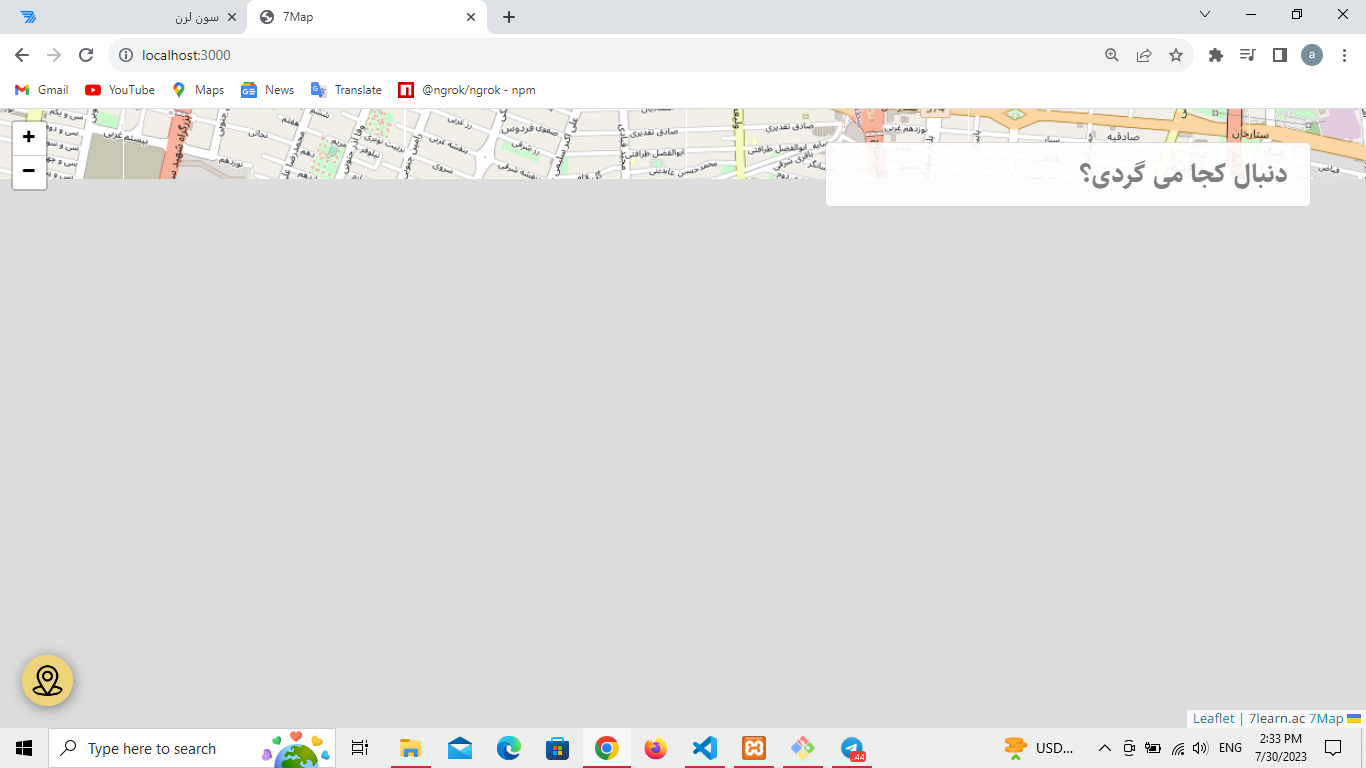Open volume control in system tray
Viewport: 1366px width, 768px height.
[1200, 748]
